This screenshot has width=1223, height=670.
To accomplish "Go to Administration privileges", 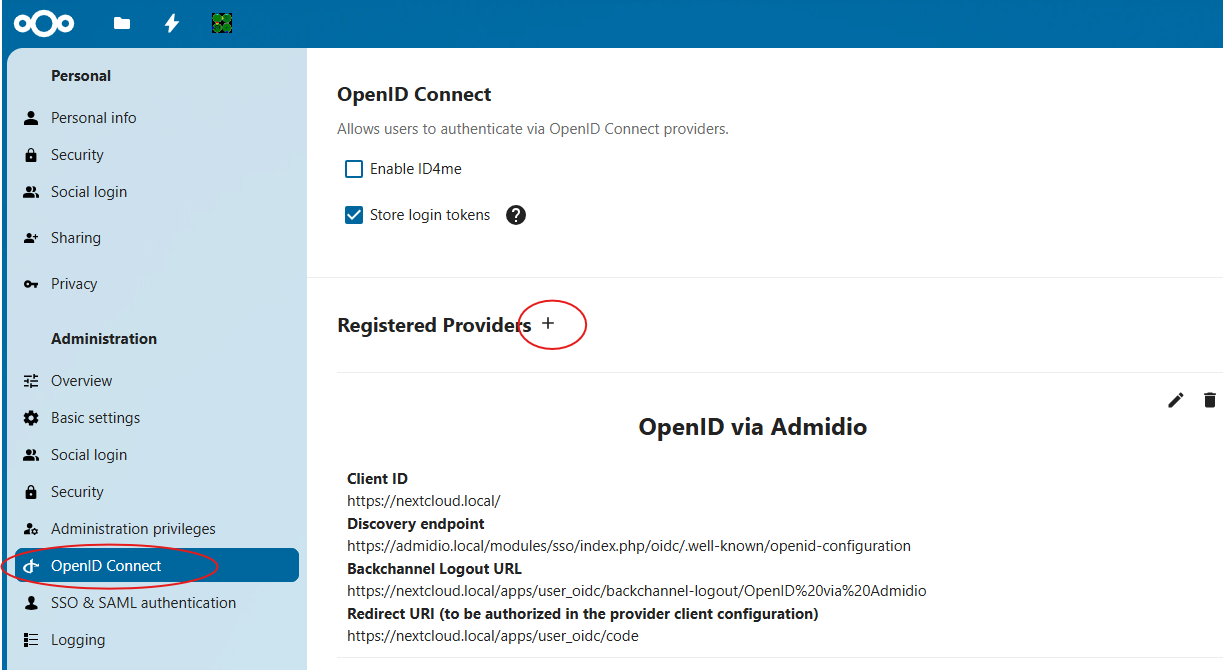I will [x=133, y=529].
